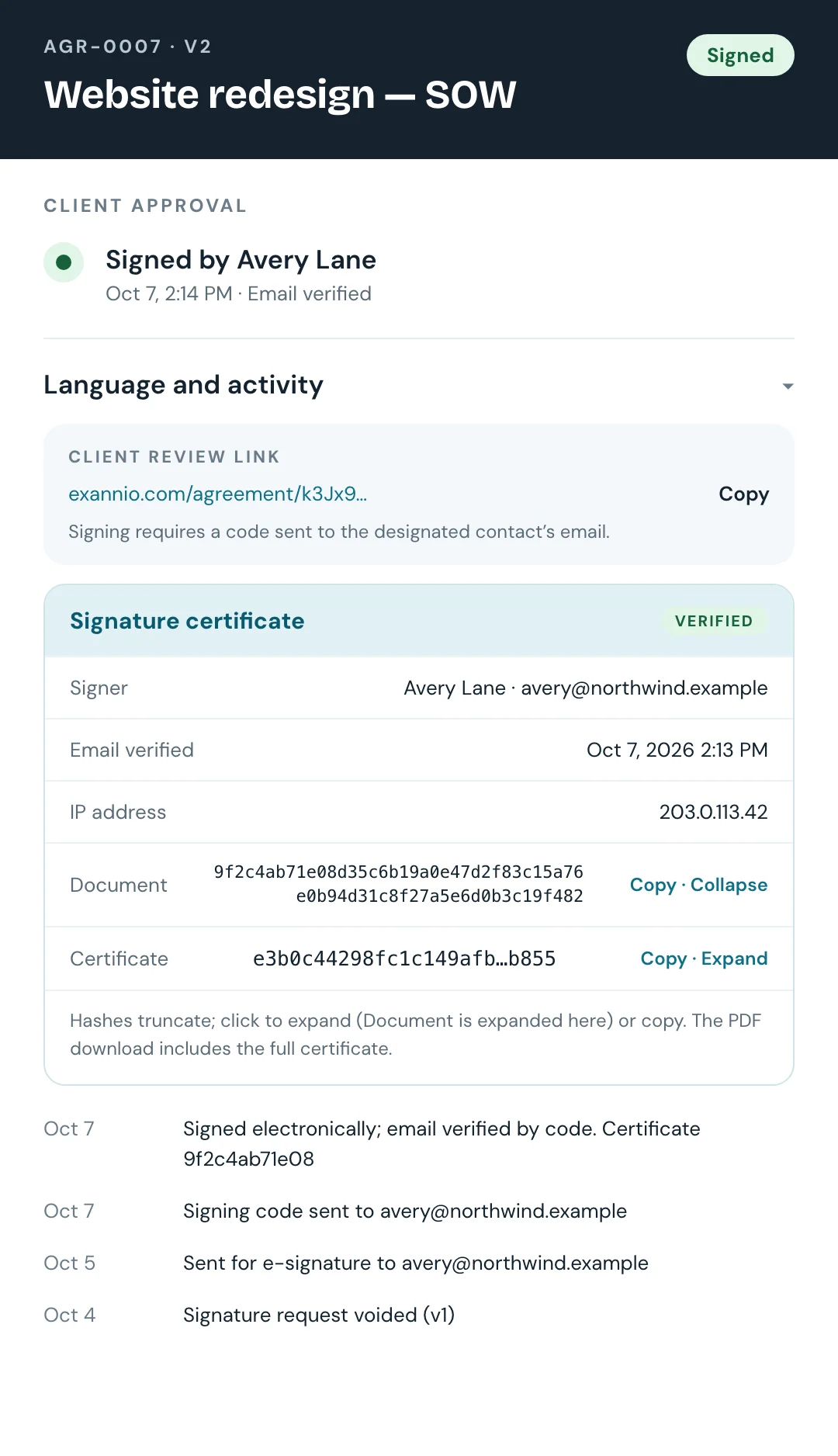
Task: Select the Oct 7, 2026 2:13 PM value
Action: [x=677, y=750]
